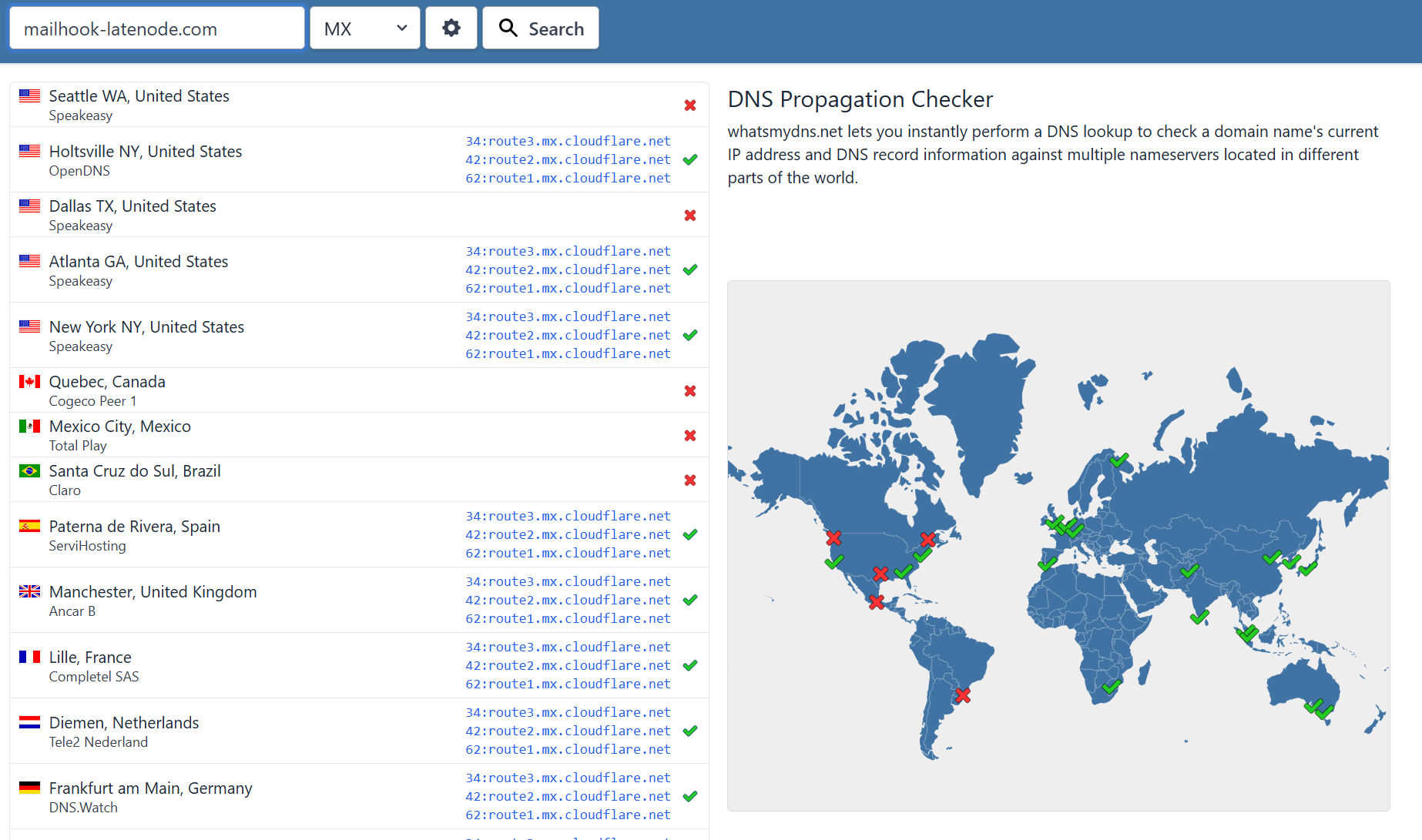Click the UK flag next to Manchester
Screen dimensions: 1422x840
click(x=29, y=592)
